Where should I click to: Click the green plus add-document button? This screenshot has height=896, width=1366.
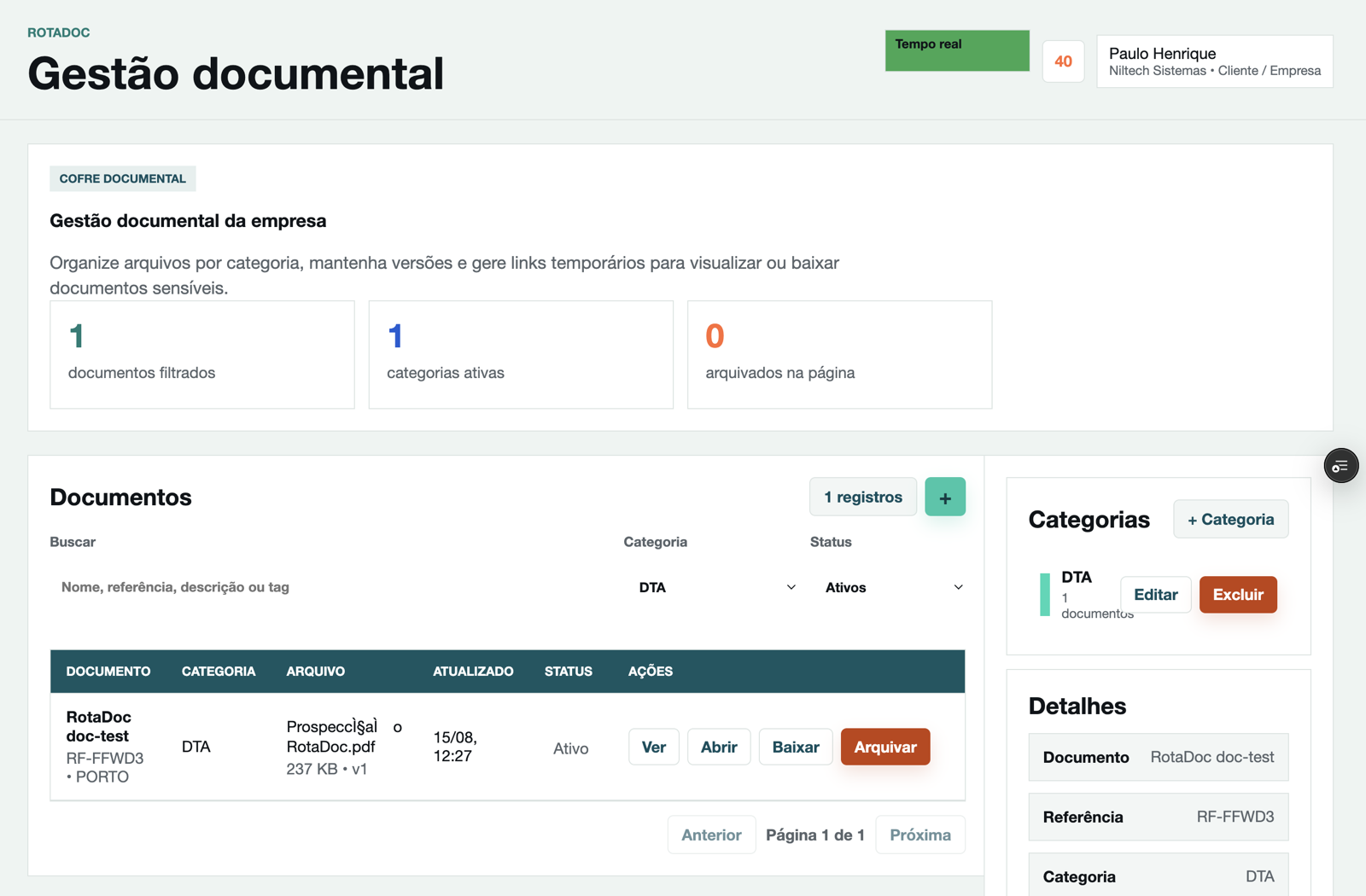click(945, 497)
